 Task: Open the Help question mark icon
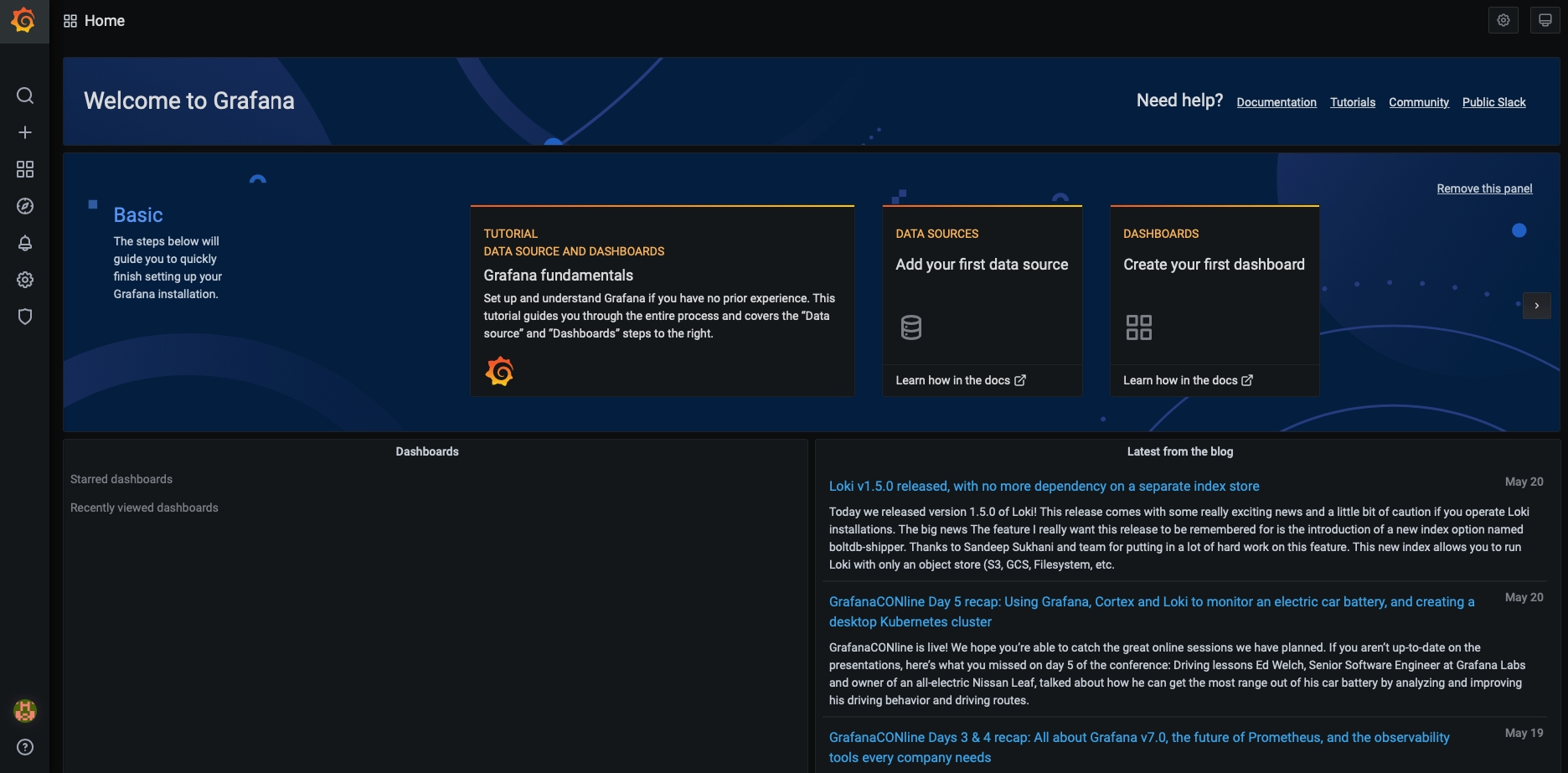point(25,747)
